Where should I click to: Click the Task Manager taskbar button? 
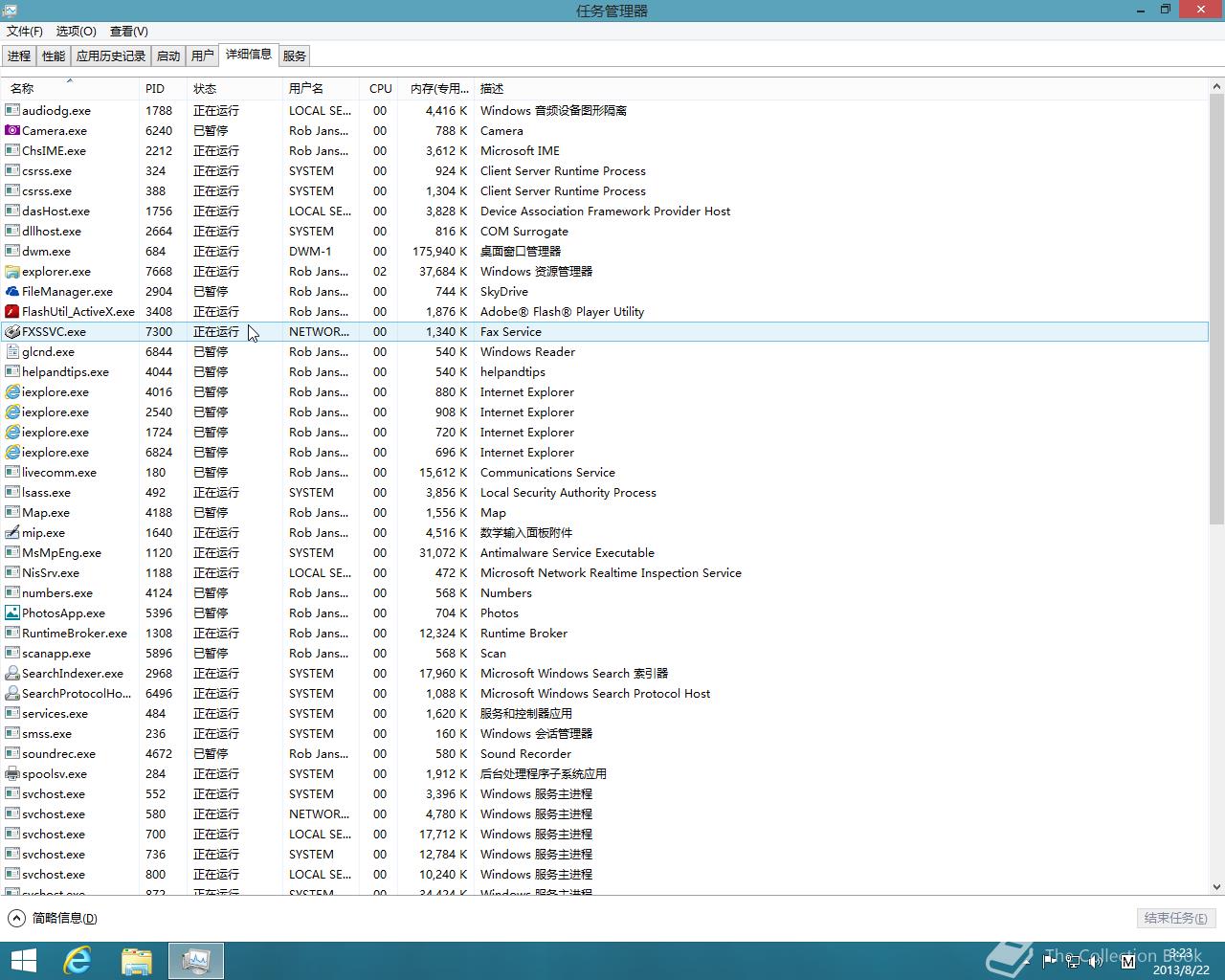coord(196,961)
